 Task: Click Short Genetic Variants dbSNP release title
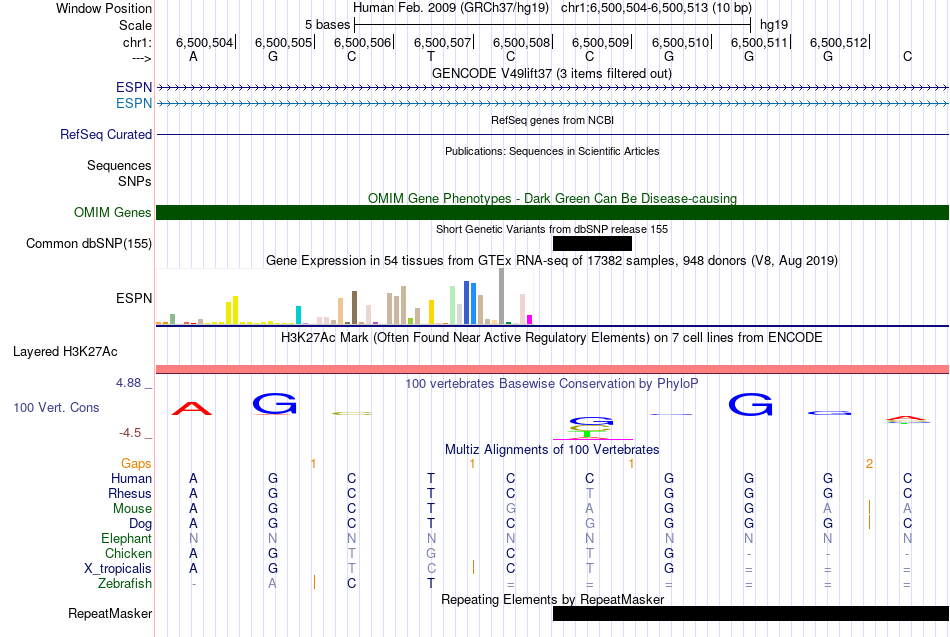pyautogui.click(x=551, y=230)
